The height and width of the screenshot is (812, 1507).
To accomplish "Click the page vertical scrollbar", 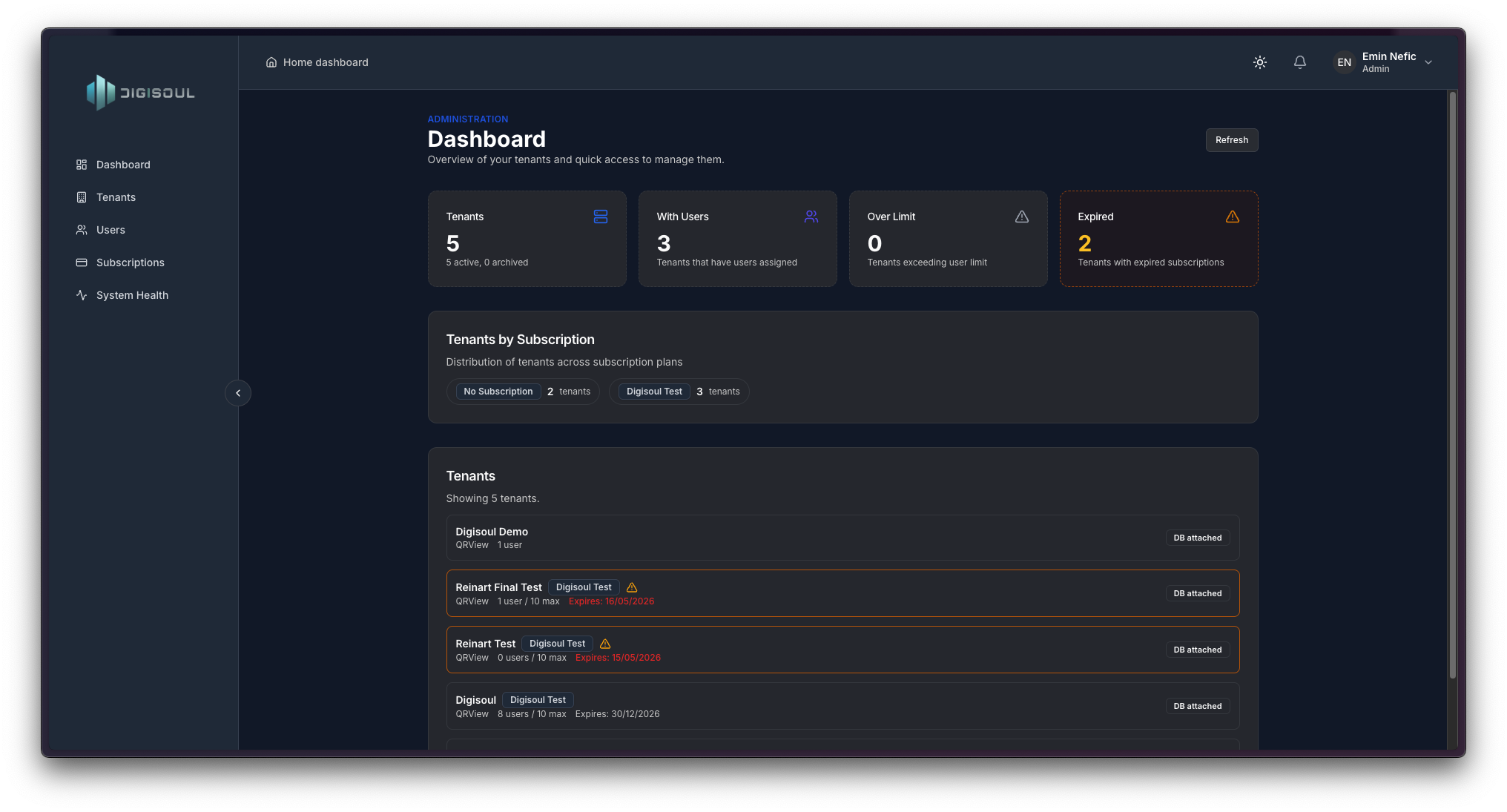I will pyautogui.click(x=1453, y=385).
